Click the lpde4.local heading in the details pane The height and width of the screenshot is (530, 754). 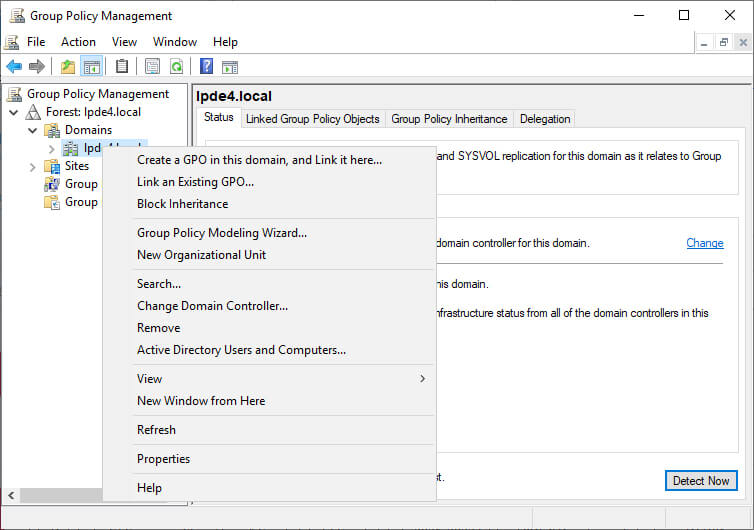(x=234, y=96)
